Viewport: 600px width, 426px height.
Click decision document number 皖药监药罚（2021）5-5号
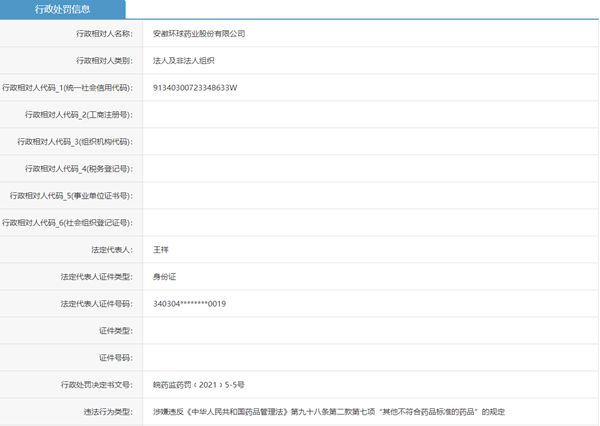pos(198,384)
